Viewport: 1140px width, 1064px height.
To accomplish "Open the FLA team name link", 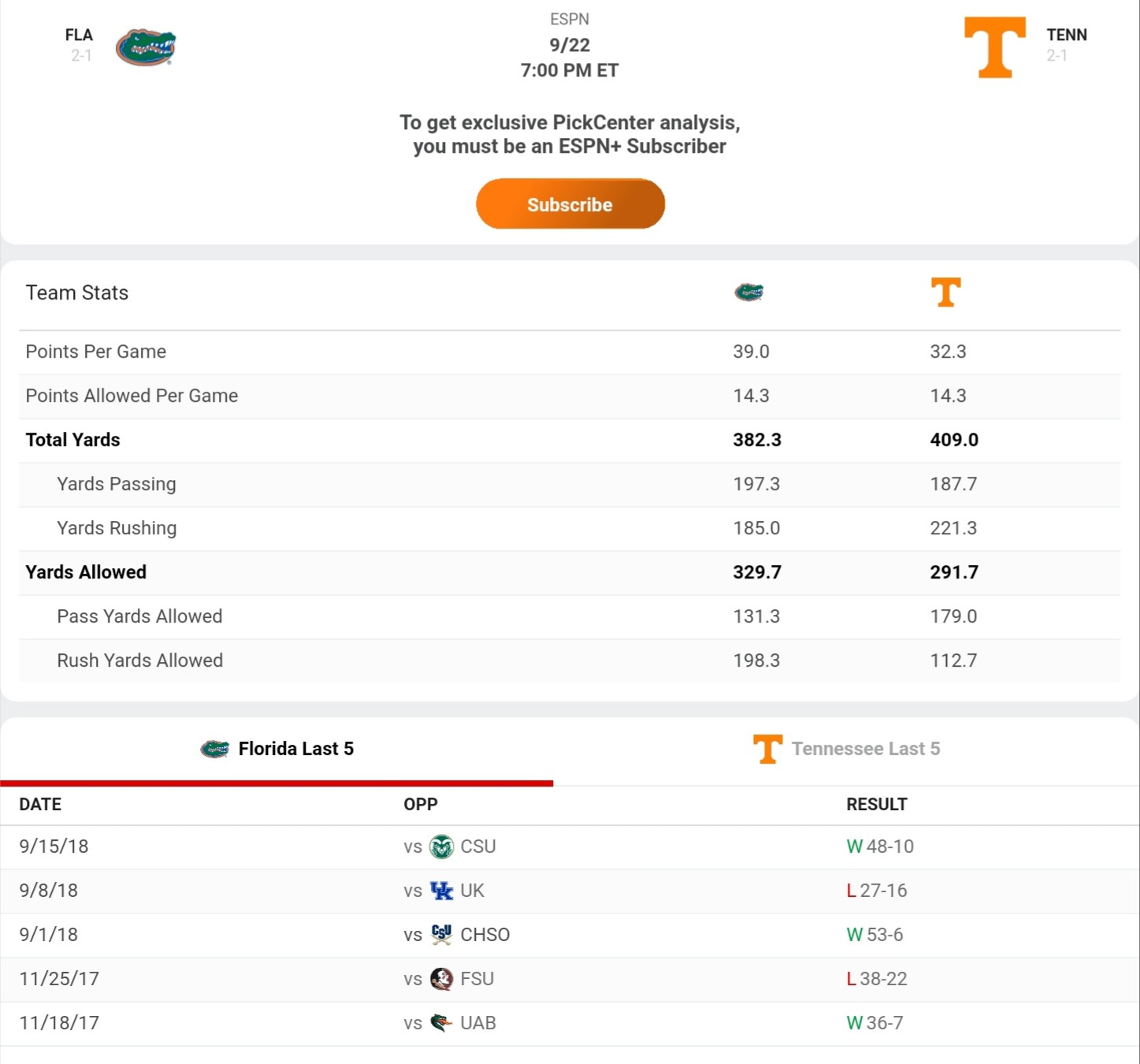I will pos(79,35).
